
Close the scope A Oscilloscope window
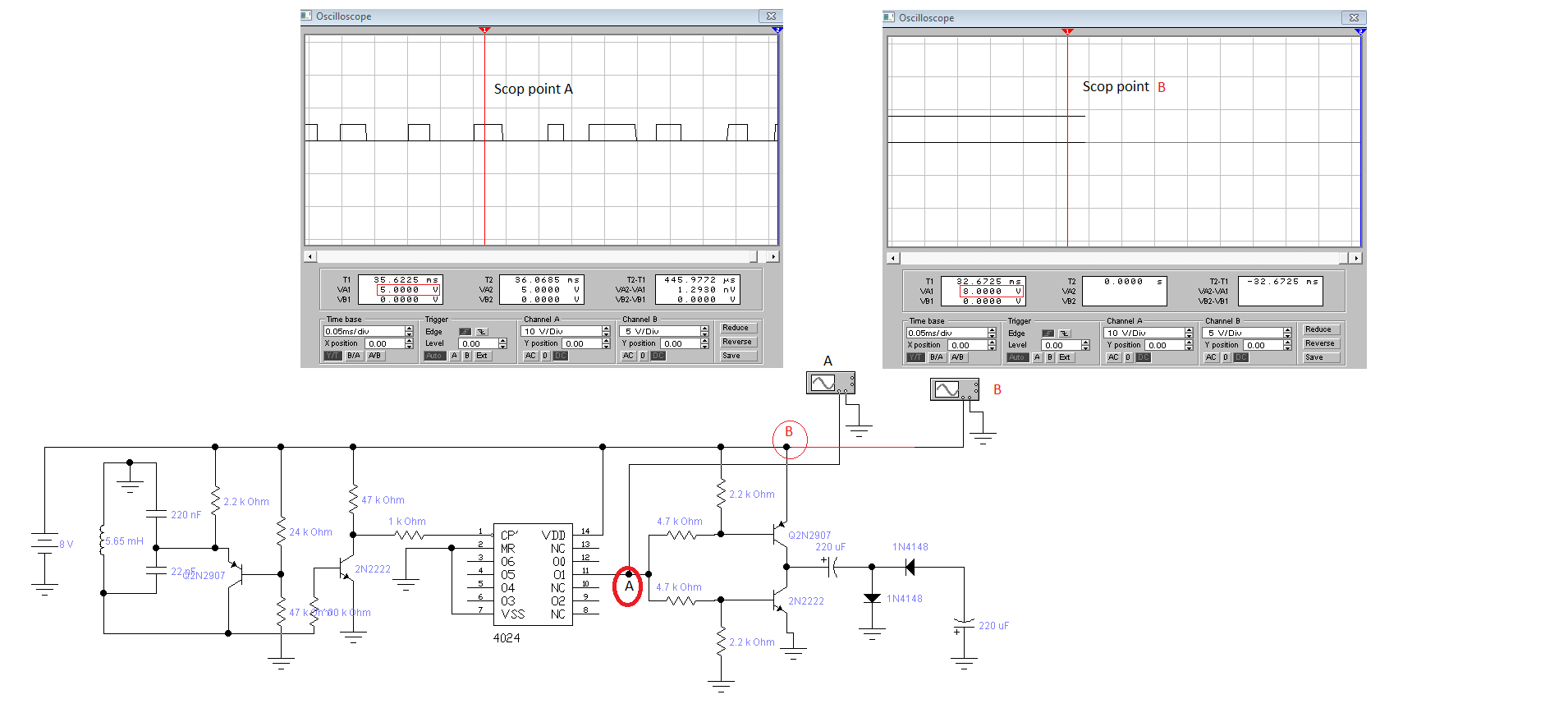point(771,16)
